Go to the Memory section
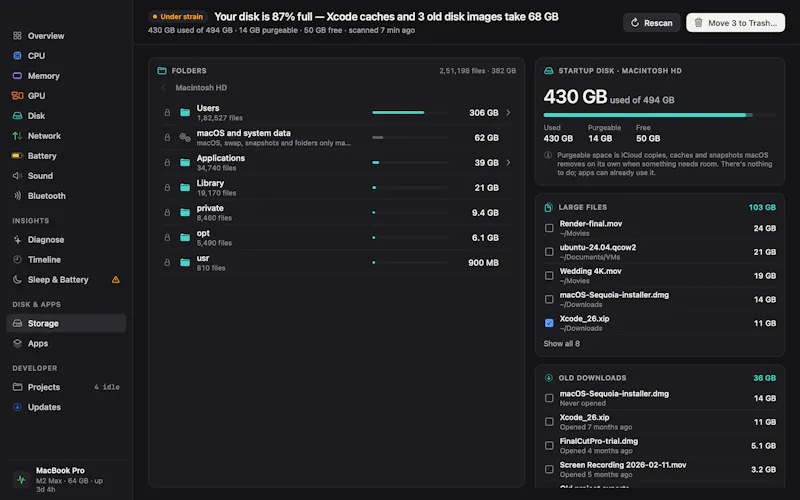The width and height of the screenshot is (800, 500). [x=66, y=76]
